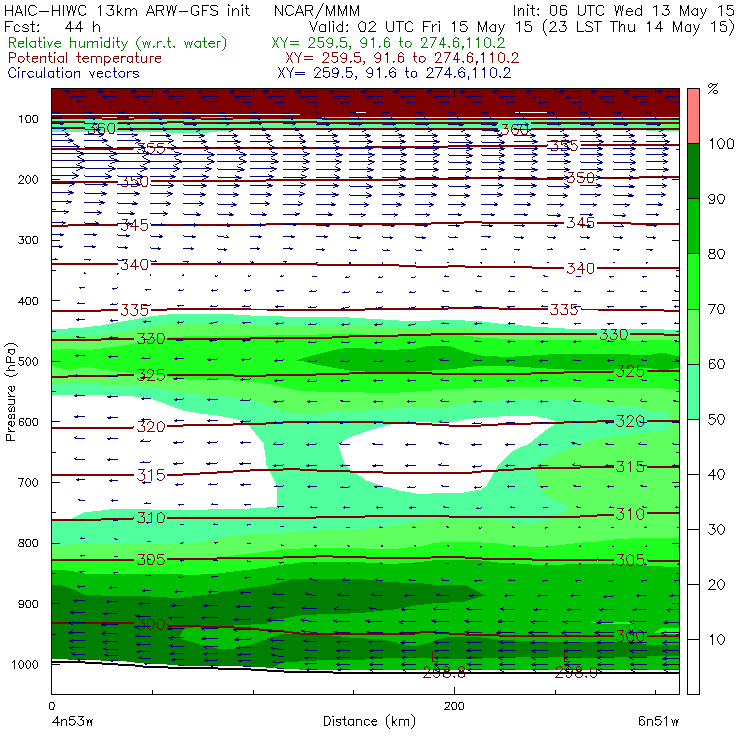
Task: Click the '800' pressure axis tick label
Action: [x=28, y=543]
